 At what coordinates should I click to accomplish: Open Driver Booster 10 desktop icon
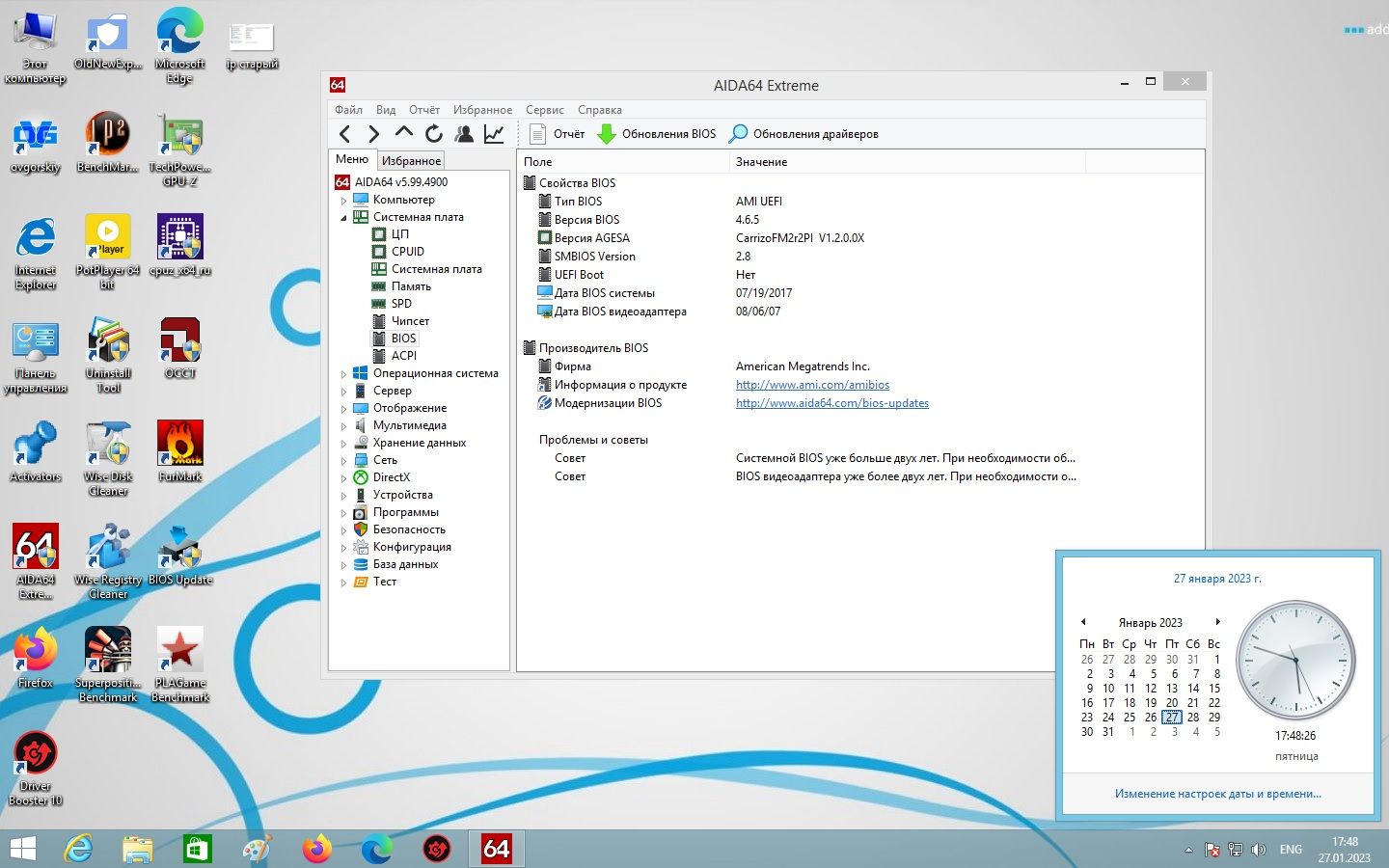pyautogui.click(x=36, y=769)
